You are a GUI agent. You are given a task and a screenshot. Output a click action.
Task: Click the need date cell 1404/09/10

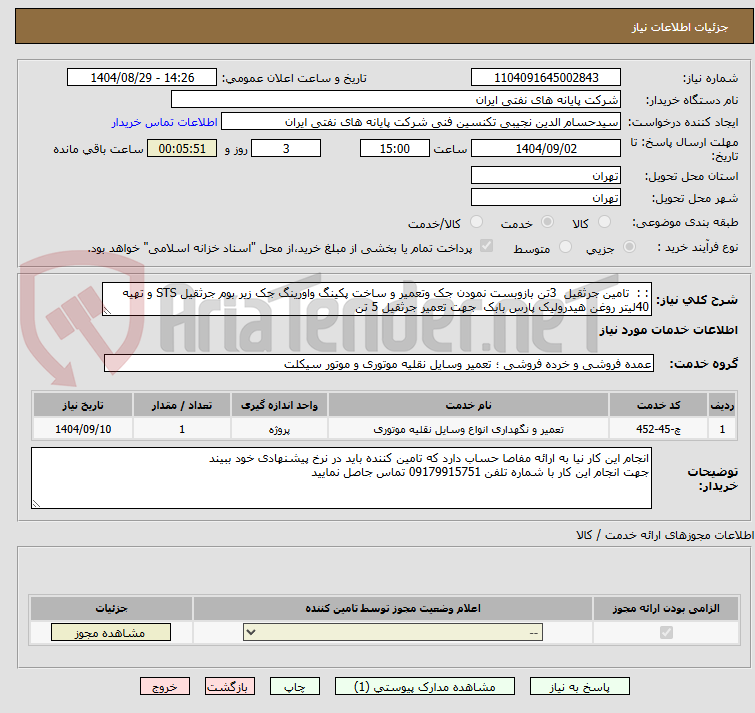click(x=83, y=429)
